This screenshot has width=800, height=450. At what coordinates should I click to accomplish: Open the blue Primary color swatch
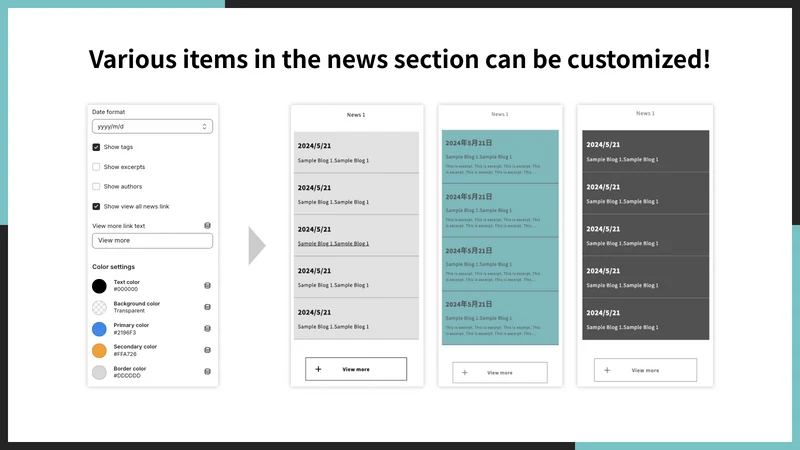coord(99,329)
